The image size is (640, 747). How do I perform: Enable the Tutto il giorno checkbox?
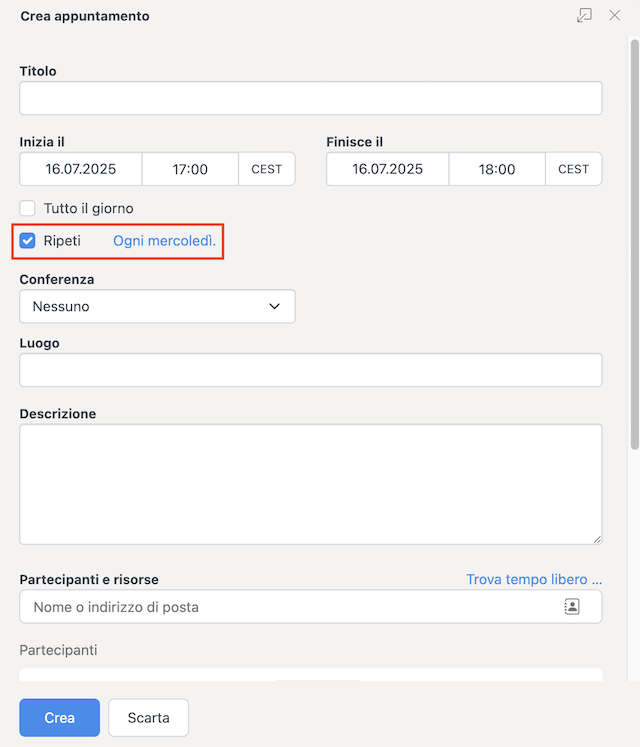[x=28, y=208]
